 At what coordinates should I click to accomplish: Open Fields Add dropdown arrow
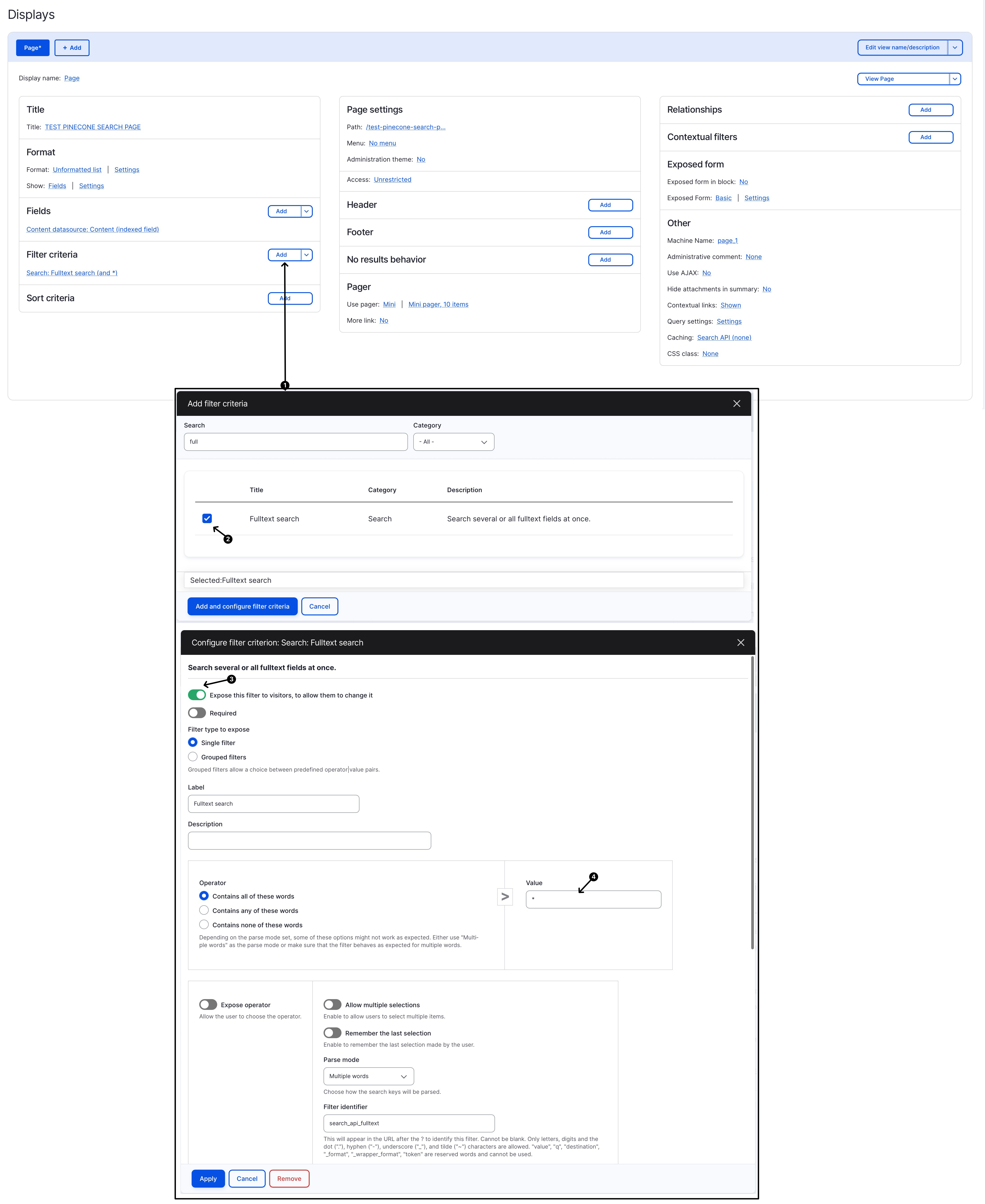pyautogui.click(x=306, y=211)
